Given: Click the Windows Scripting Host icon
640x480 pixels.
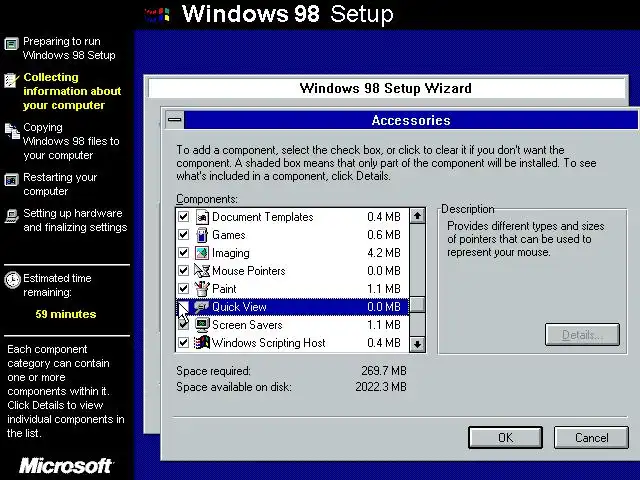Looking at the screenshot, I should [x=202, y=342].
